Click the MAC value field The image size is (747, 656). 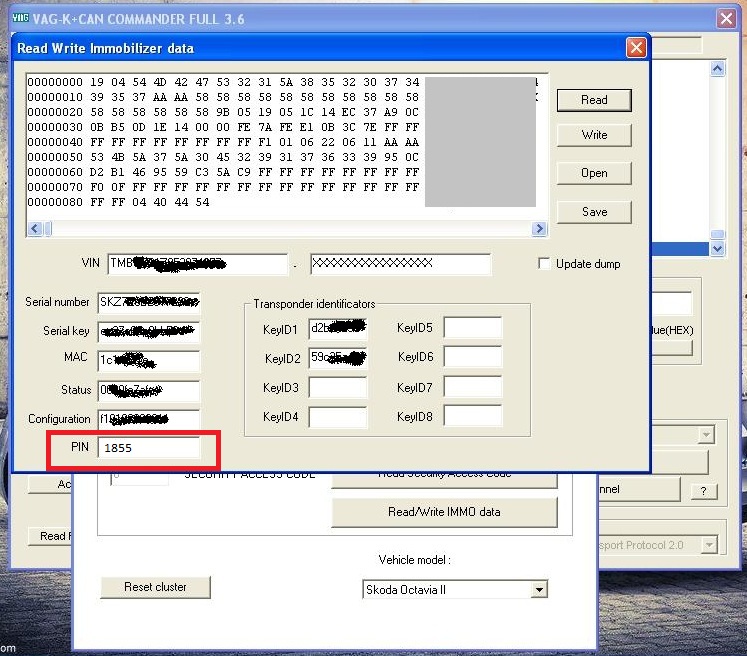(149, 360)
